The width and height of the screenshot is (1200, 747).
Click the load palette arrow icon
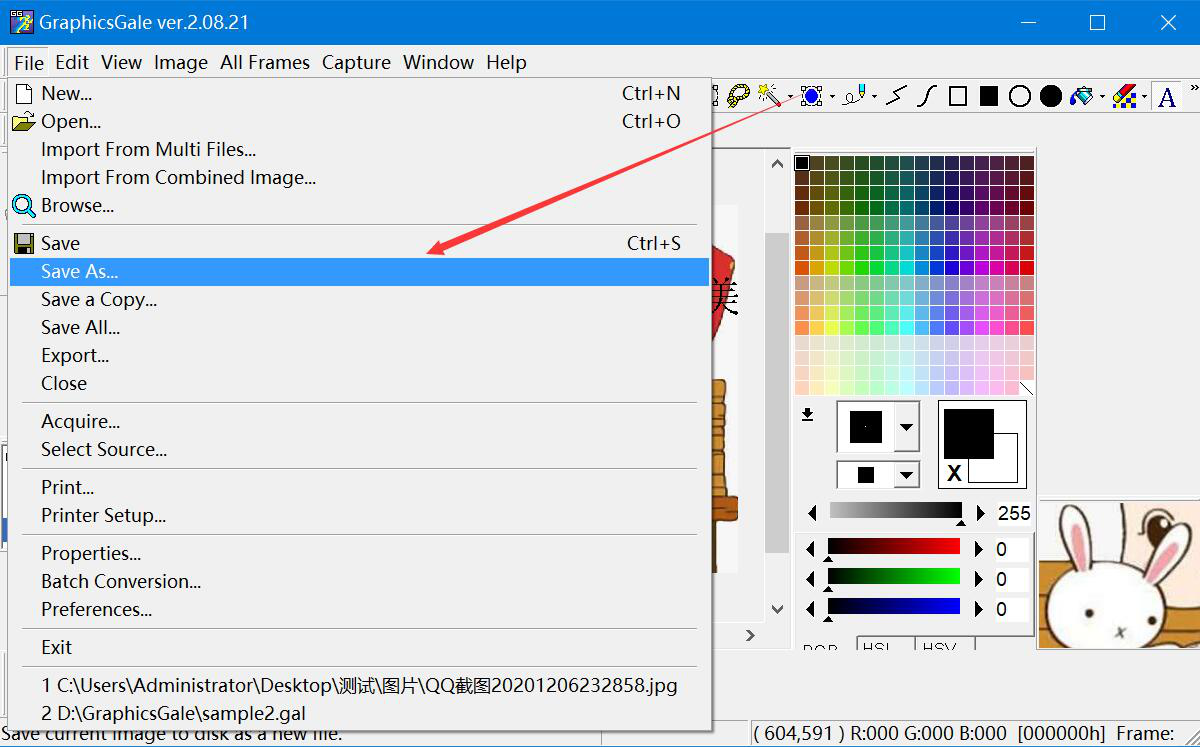click(x=807, y=415)
